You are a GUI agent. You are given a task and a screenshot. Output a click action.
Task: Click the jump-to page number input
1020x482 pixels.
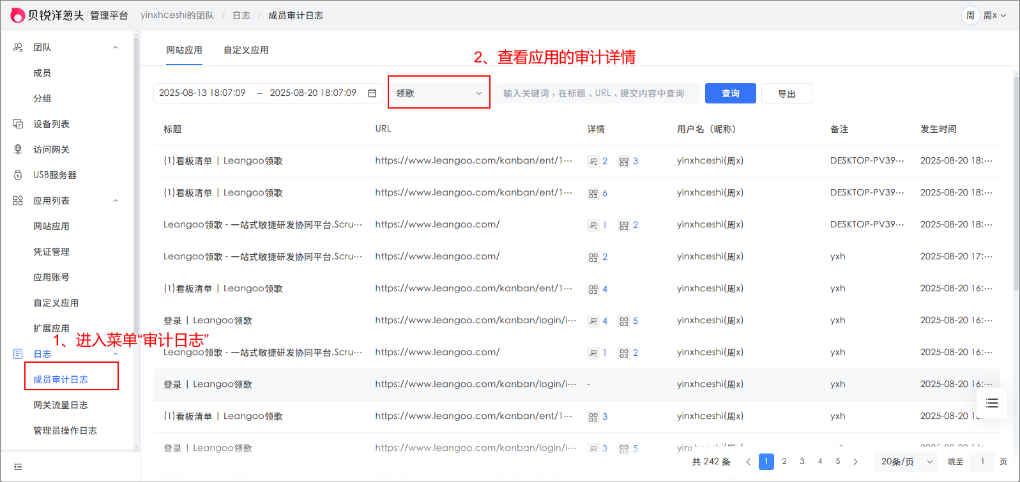[982, 461]
